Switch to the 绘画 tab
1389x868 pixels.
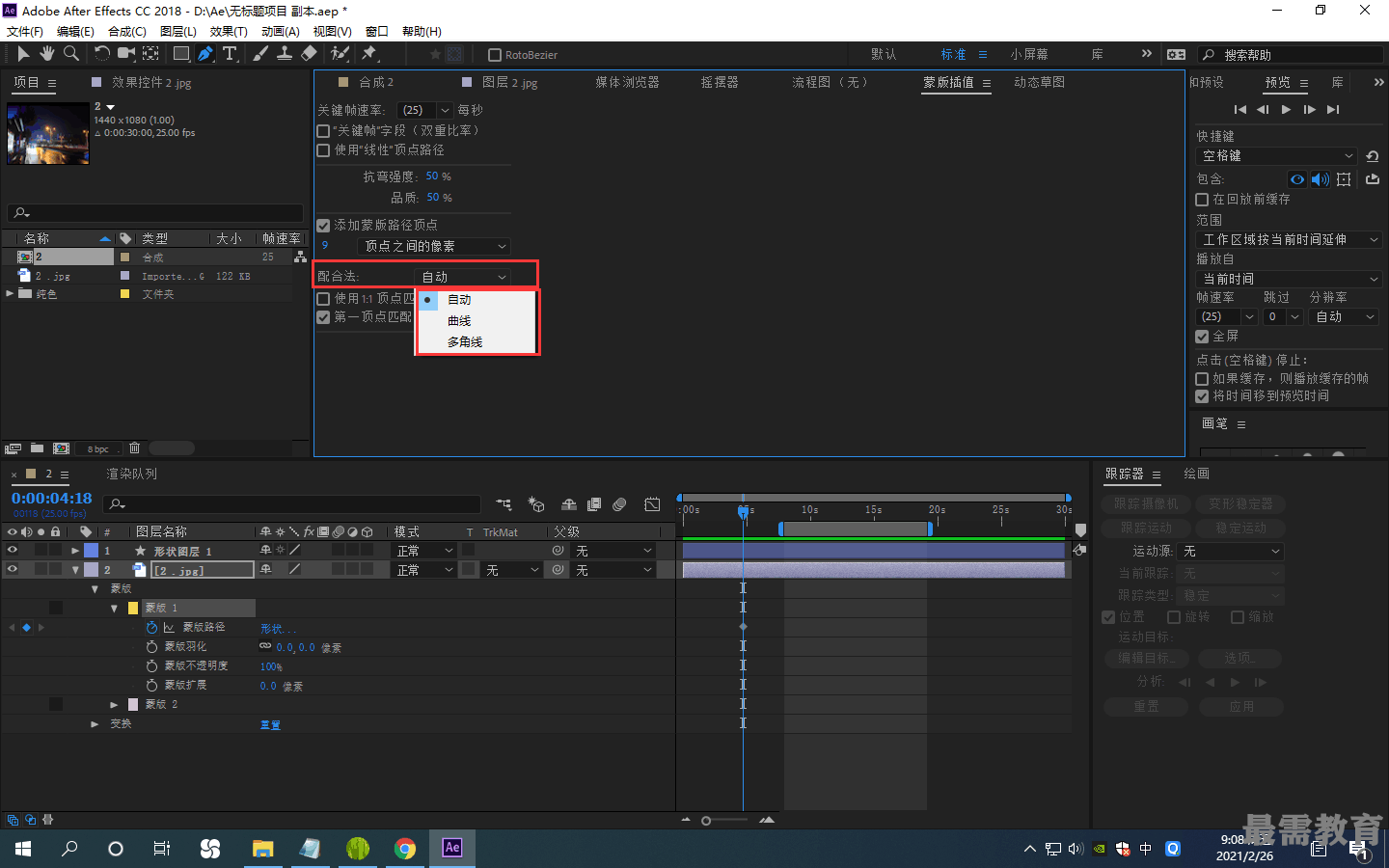[1197, 475]
